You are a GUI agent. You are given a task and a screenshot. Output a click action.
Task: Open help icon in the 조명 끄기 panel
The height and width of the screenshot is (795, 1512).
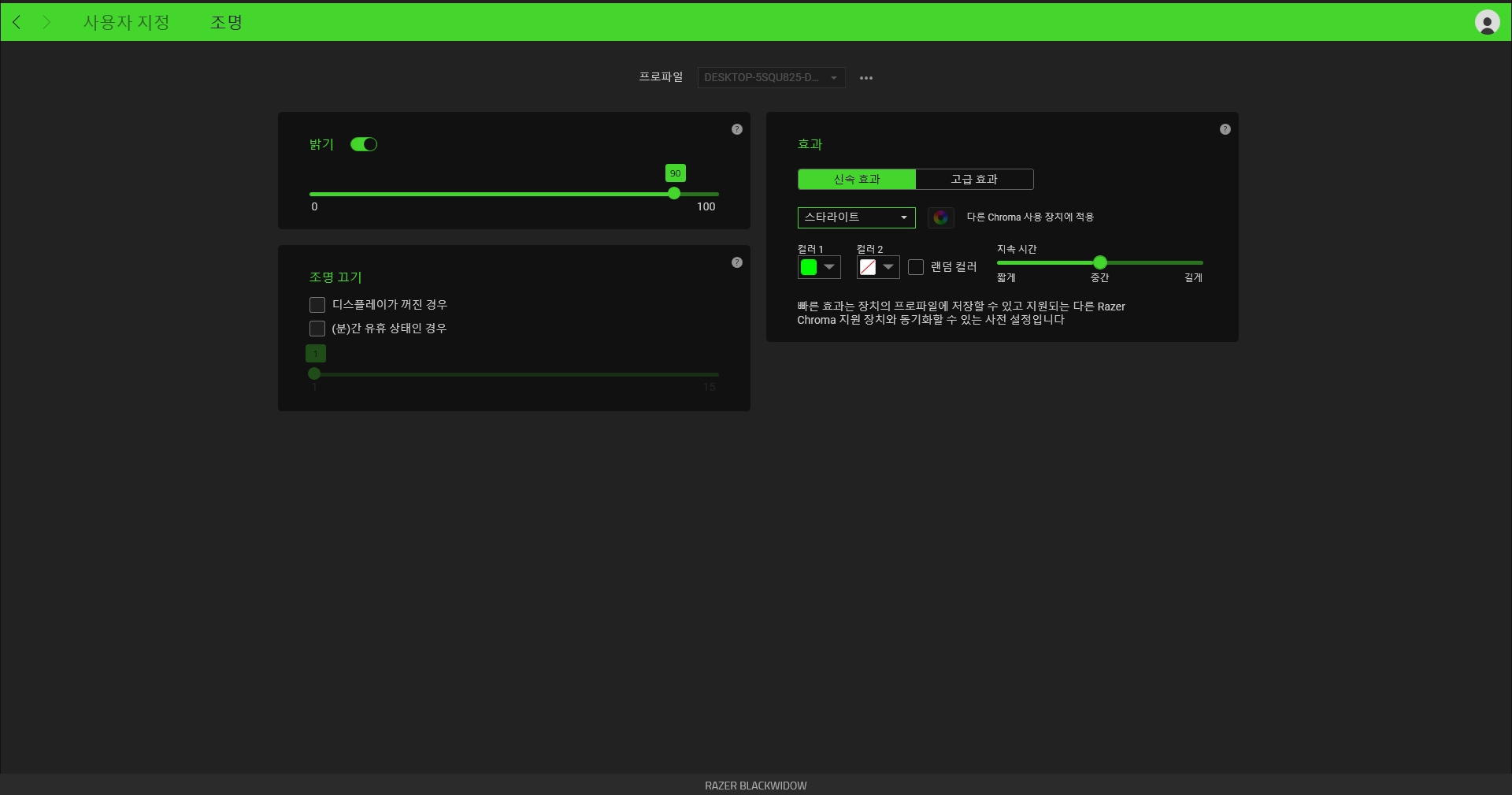(737, 262)
